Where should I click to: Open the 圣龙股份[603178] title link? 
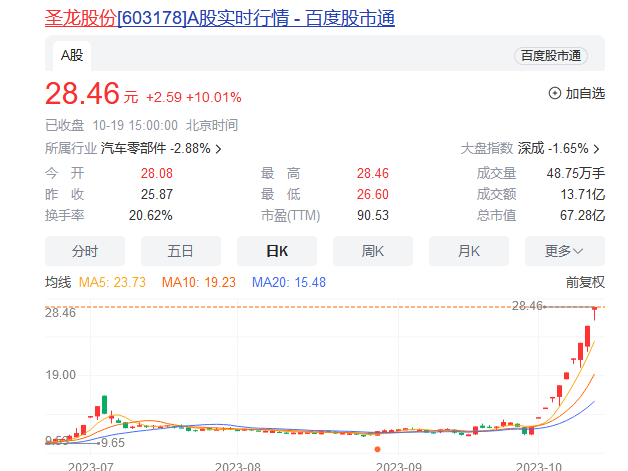coord(219,18)
